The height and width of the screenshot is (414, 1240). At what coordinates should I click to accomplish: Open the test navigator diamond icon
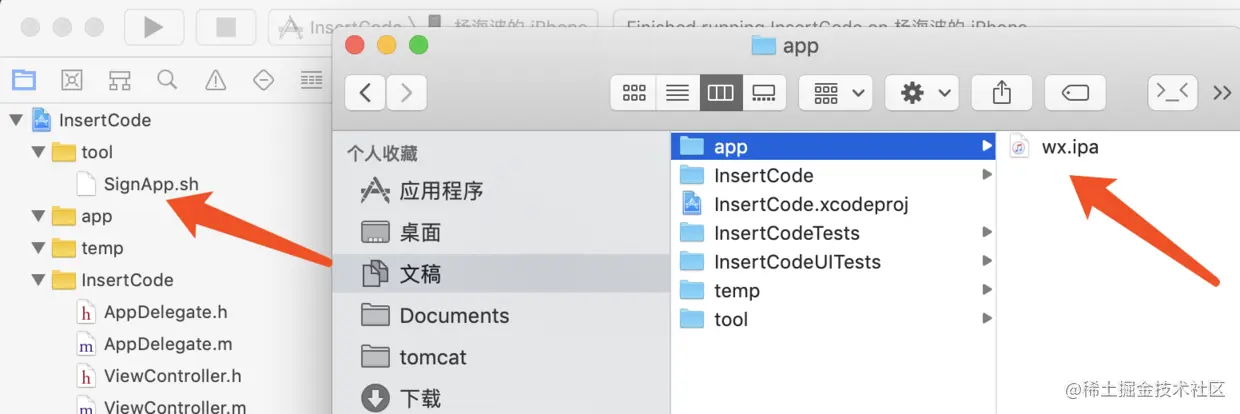(264, 80)
